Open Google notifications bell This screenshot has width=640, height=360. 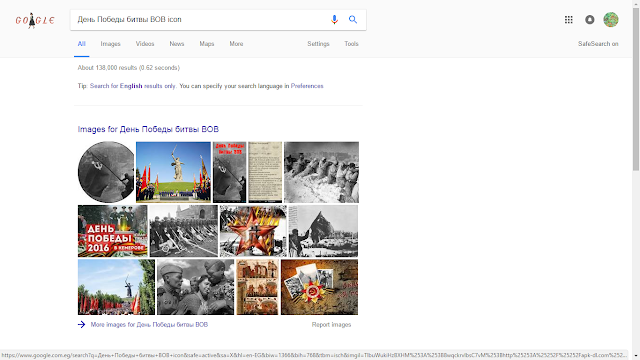click(589, 20)
